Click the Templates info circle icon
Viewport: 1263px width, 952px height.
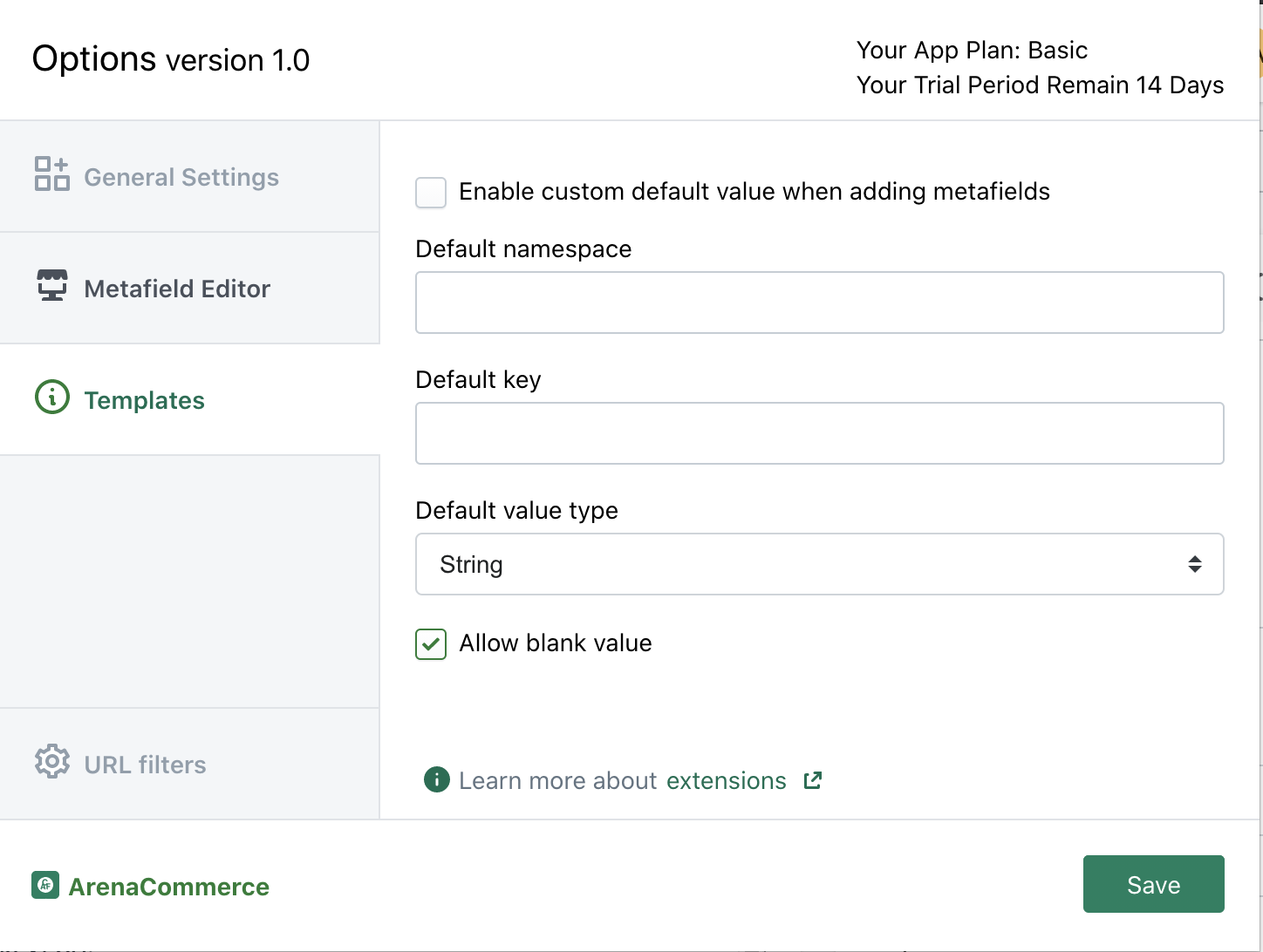click(52, 397)
